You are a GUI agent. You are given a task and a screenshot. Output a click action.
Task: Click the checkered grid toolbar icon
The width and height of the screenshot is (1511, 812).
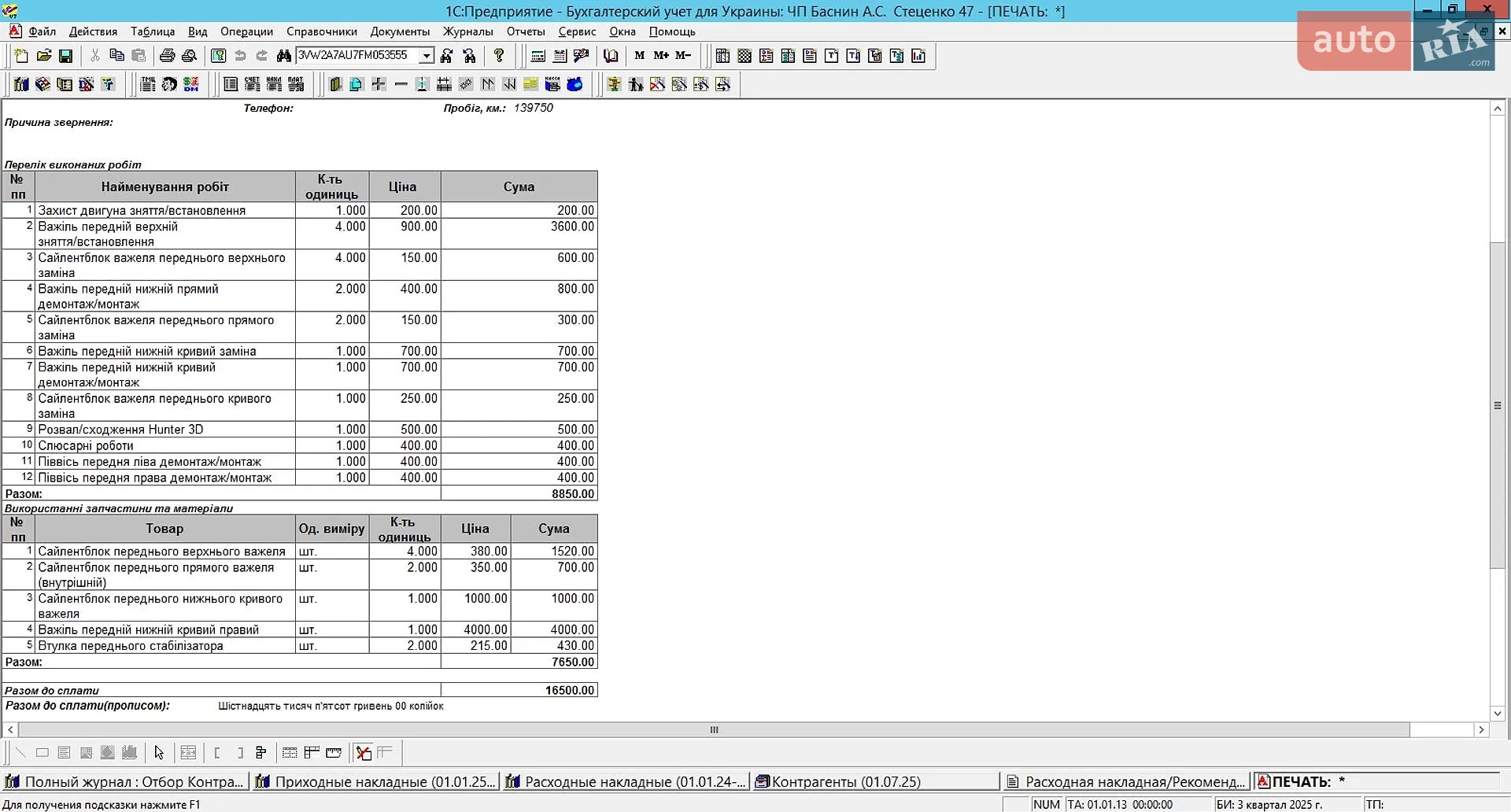pos(744,56)
